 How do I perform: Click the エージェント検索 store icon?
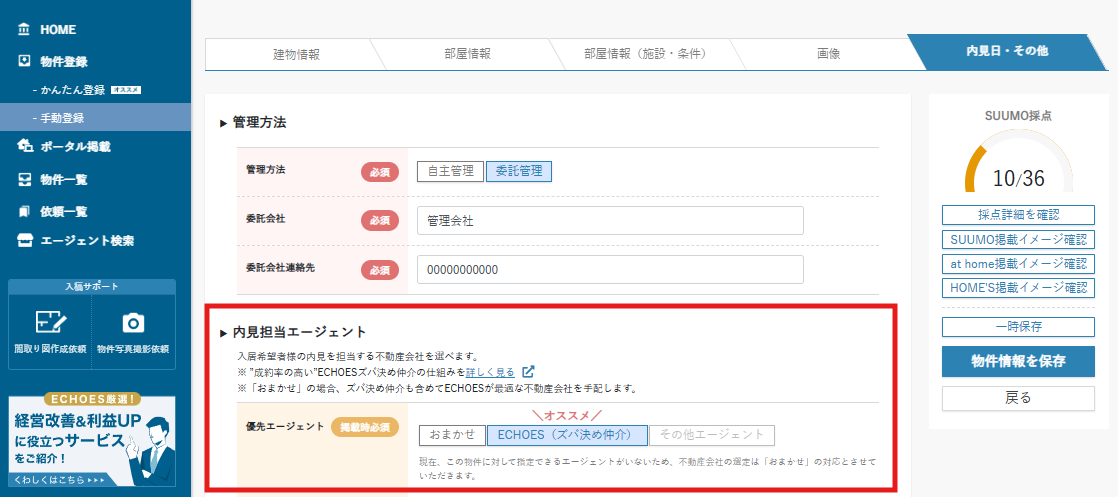[x=24, y=241]
